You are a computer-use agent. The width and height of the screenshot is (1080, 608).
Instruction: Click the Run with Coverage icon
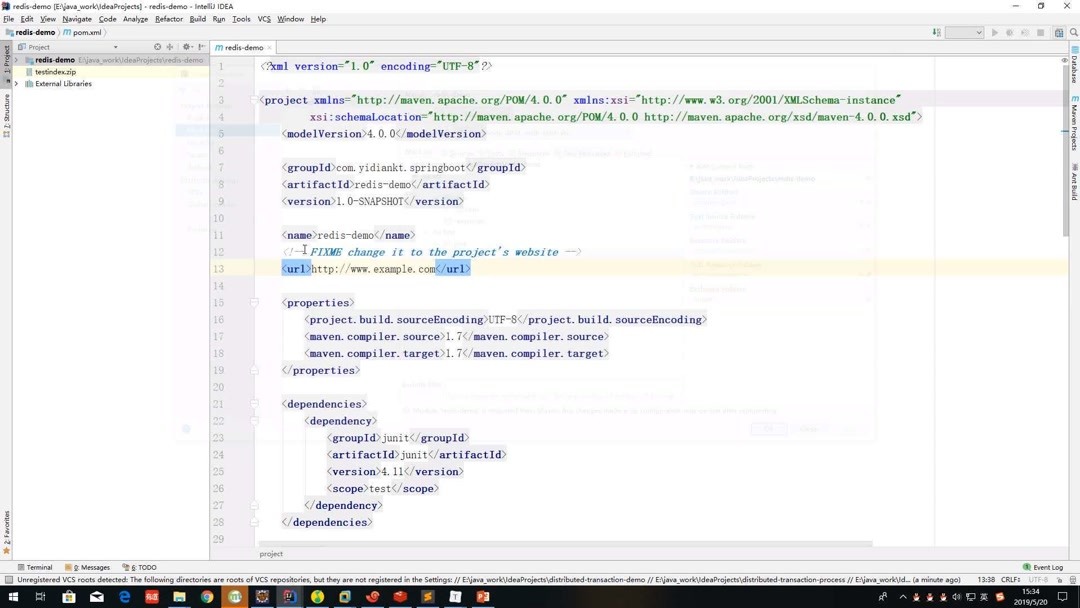1026,32
